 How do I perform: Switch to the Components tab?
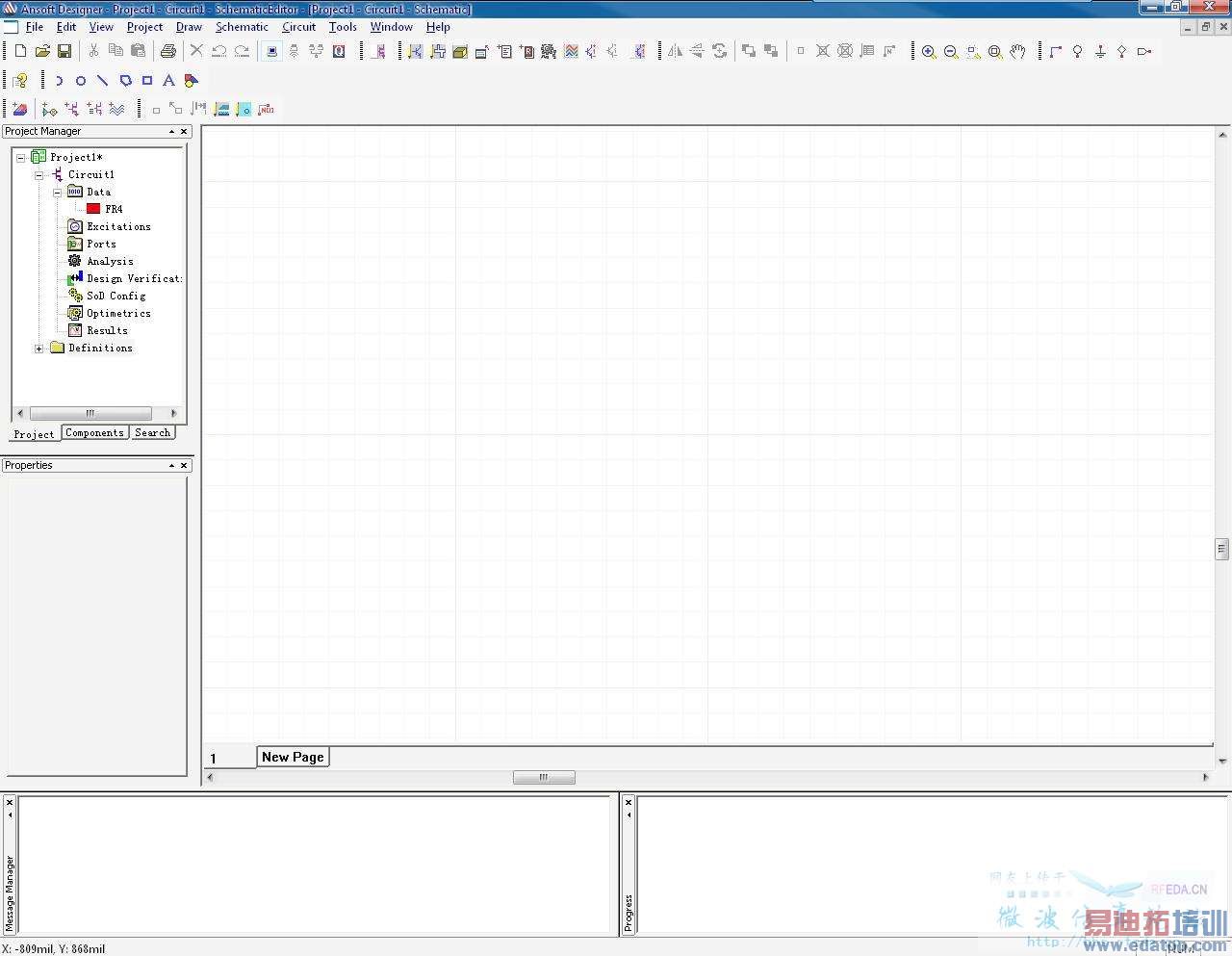(94, 433)
